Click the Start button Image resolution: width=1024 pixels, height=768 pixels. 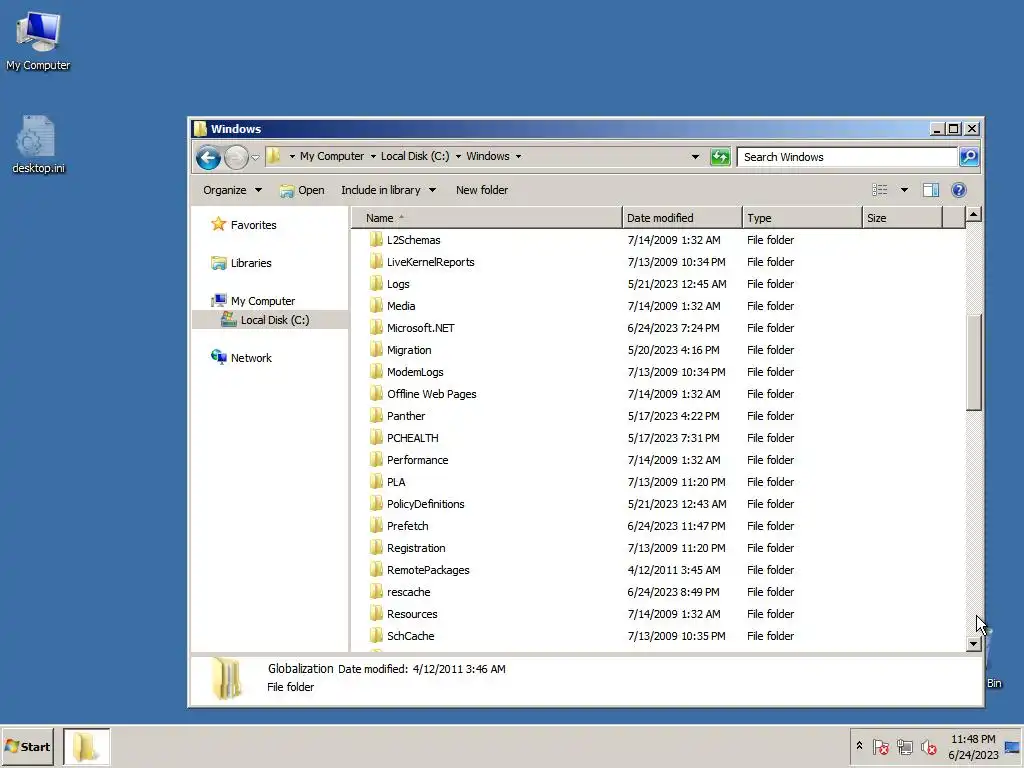pos(27,746)
